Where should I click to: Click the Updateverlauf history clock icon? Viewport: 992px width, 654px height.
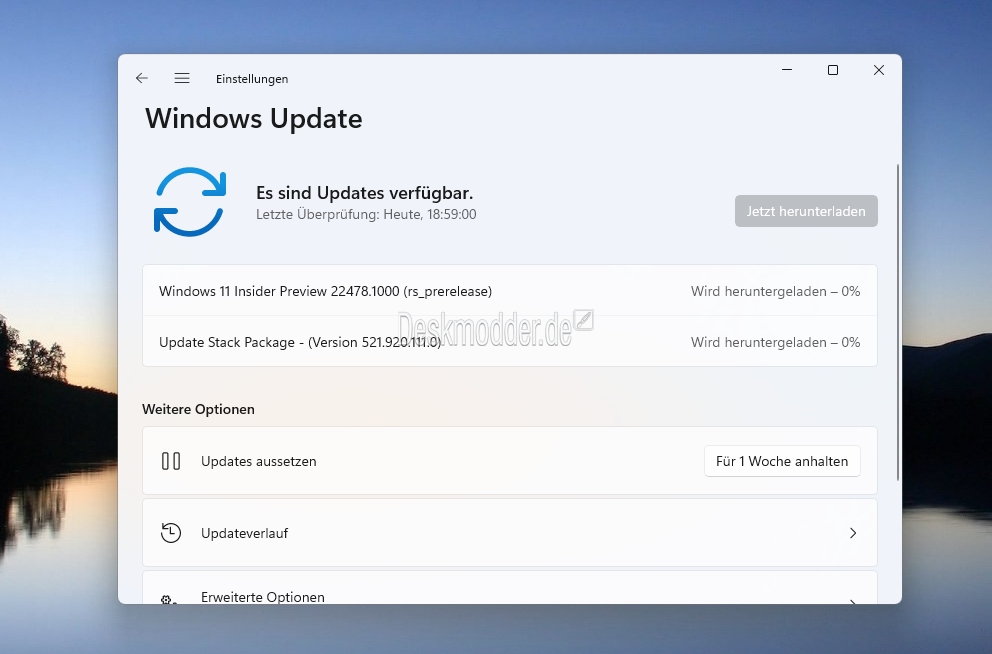[x=171, y=533]
